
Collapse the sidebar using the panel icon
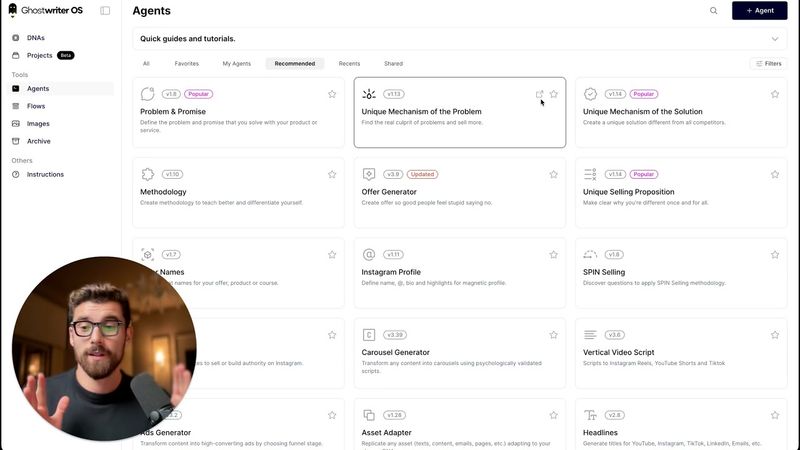pos(105,10)
